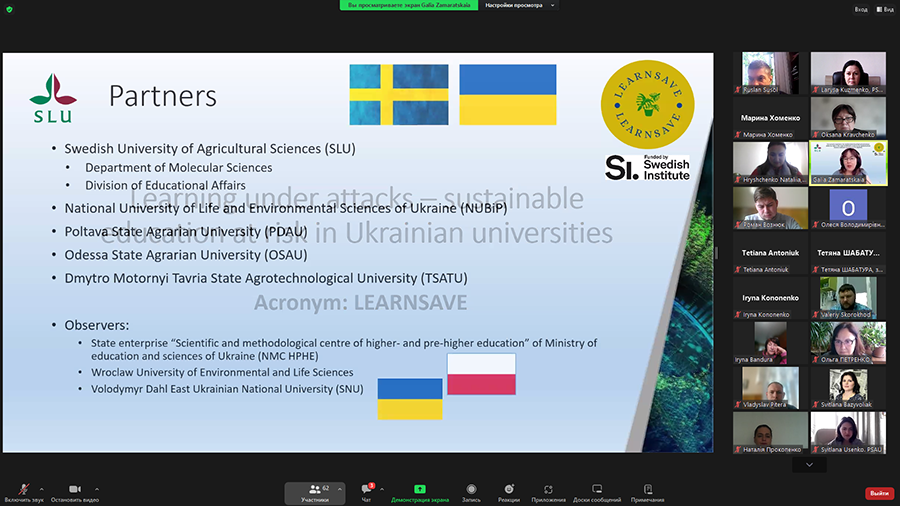This screenshot has height=506, width=900.
Task: Open video options arrow beside camera
Action: pyautogui.click(x=96, y=489)
